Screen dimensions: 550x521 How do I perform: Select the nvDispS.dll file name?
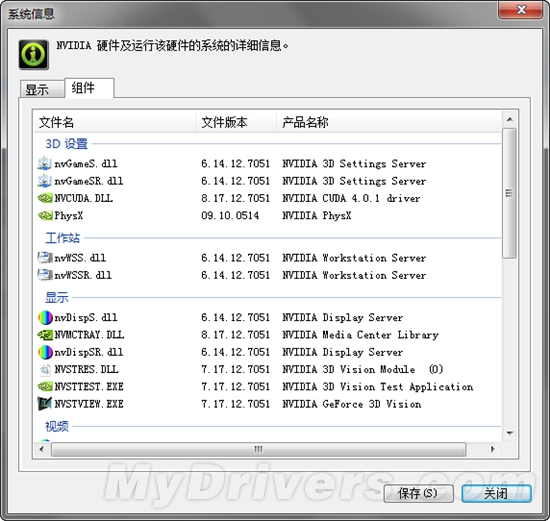(x=86, y=318)
